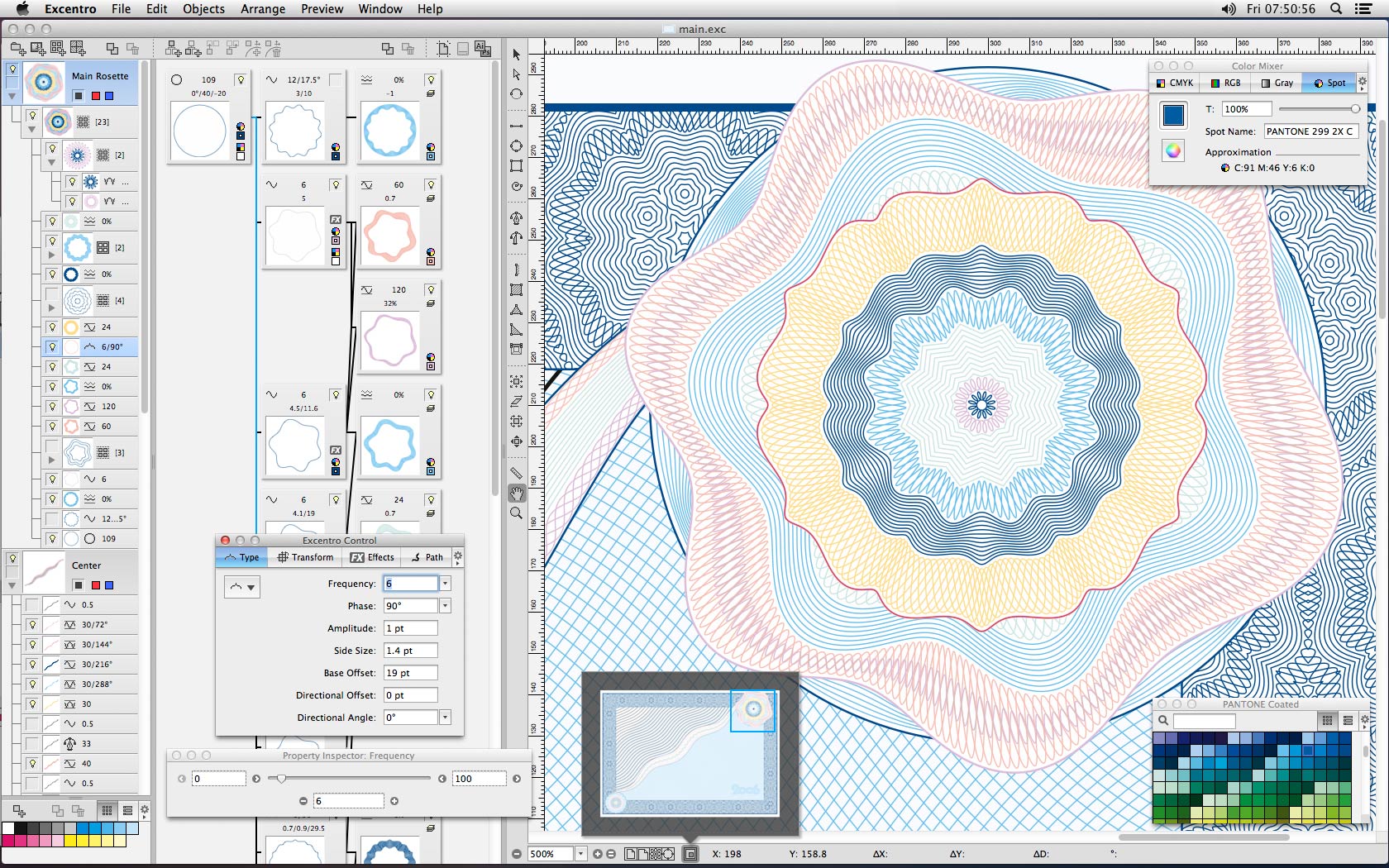The height and width of the screenshot is (868, 1389).
Task: Pick the skew parallelogram tool
Action: point(517,401)
